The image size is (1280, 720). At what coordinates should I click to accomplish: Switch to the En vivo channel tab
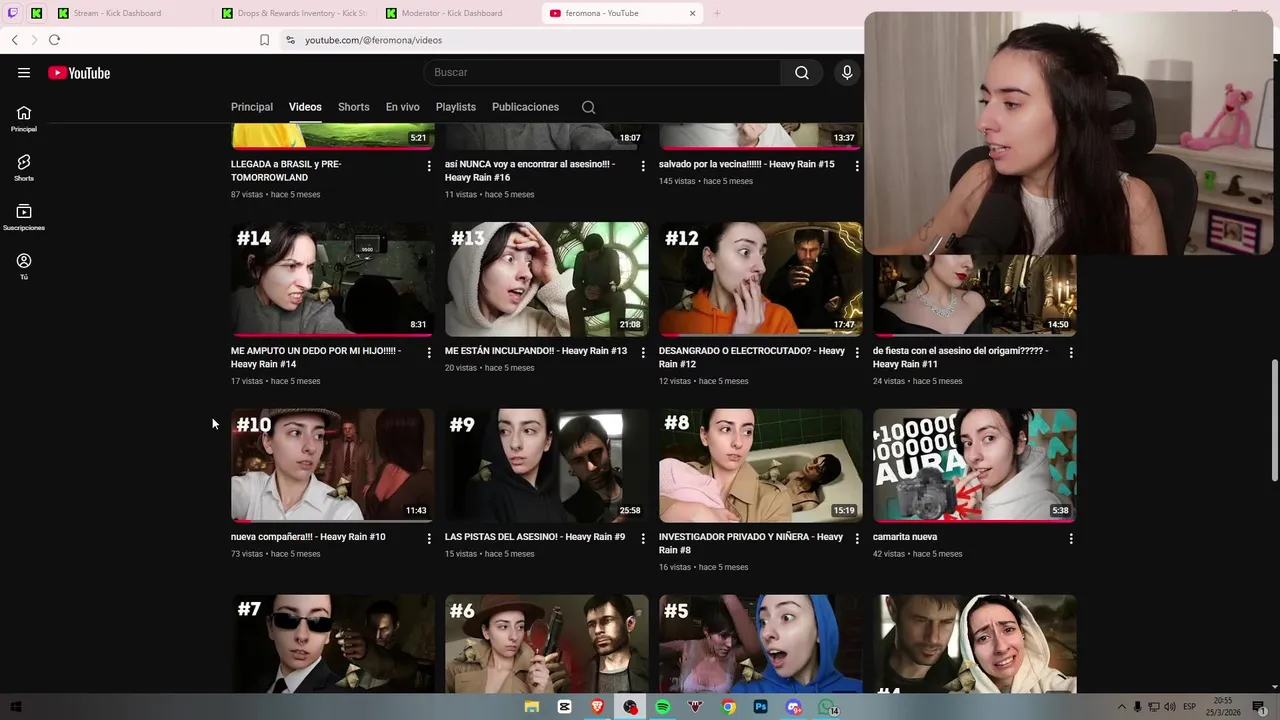point(403,107)
